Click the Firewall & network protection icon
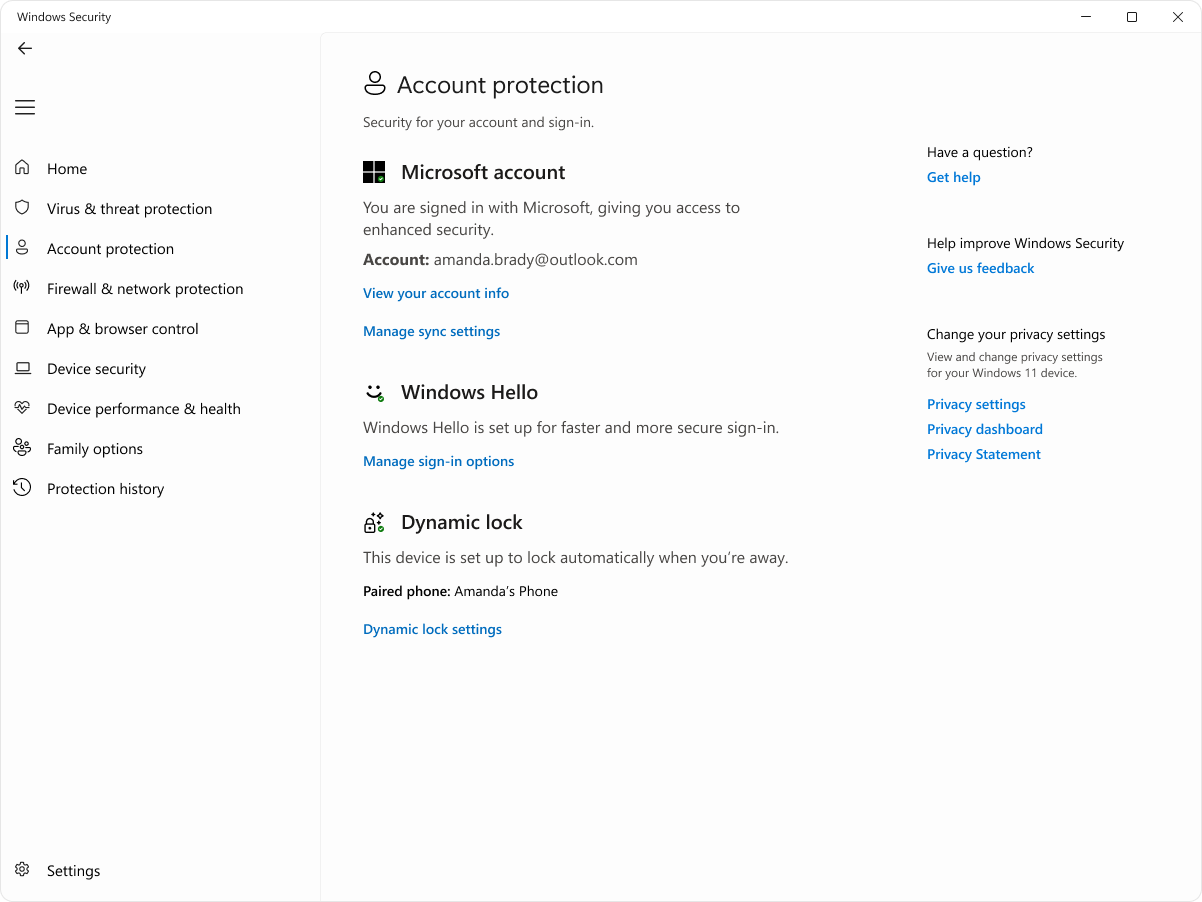The height and width of the screenshot is (902, 1202). pyautogui.click(x=22, y=288)
